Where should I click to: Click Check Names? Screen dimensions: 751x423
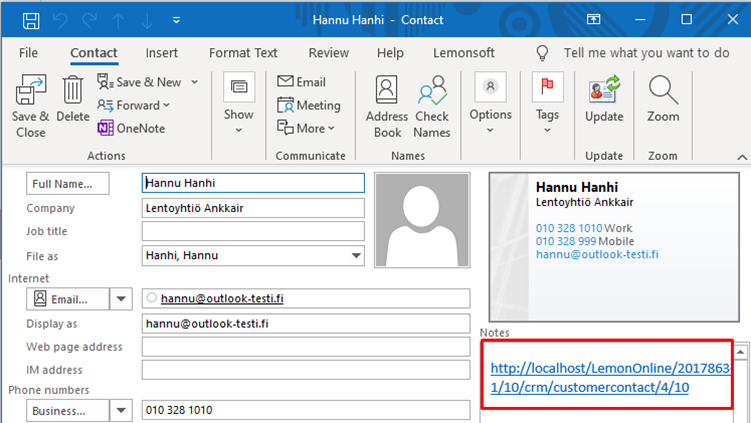pos(432,106)
